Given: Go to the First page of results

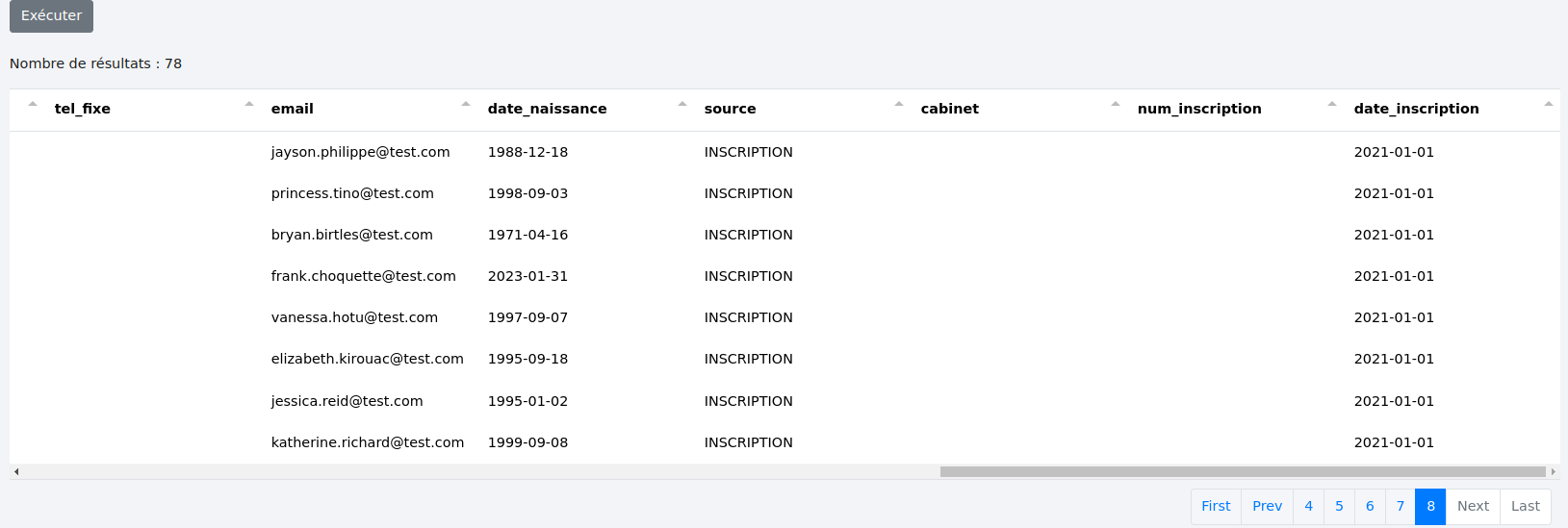Looking at the screenshot, I should pos(1216,506).
